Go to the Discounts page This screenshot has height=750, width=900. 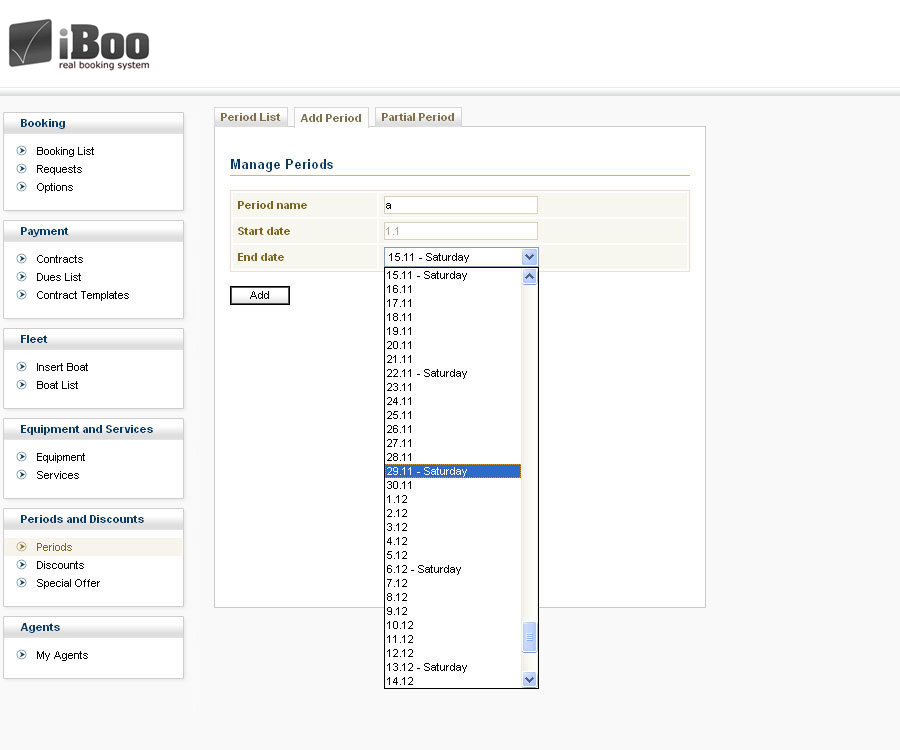tap(60, 565)
